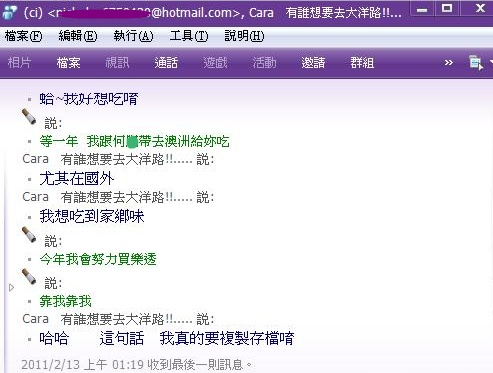Start a 視訊 video call
Viewport: 493px width, 373px height.
117,63
